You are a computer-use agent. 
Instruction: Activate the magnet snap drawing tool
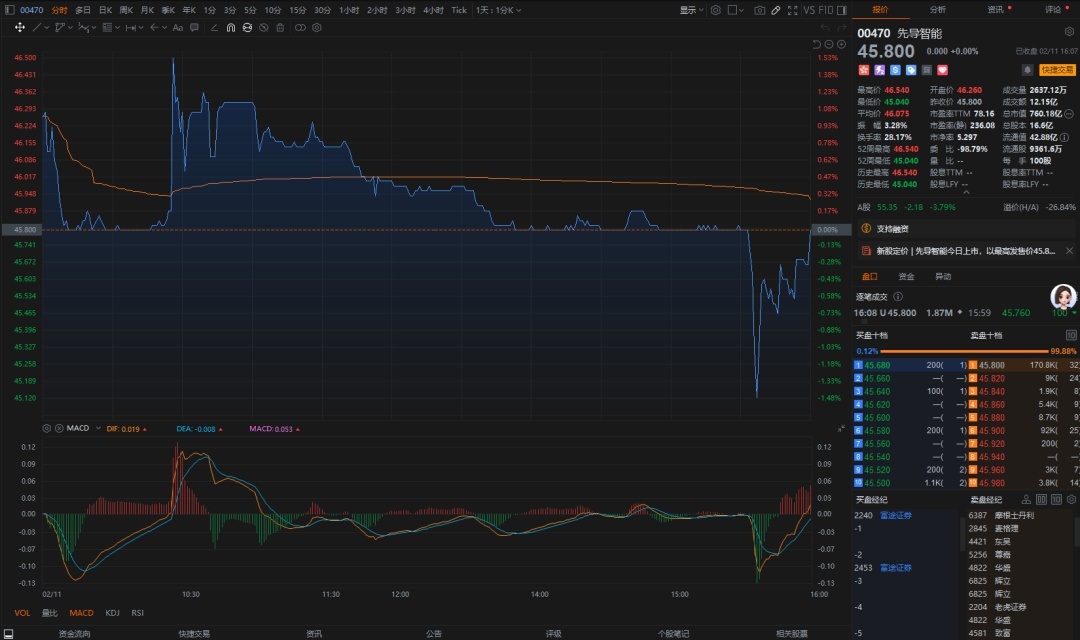pyautogui.click(x=231, y=27)
